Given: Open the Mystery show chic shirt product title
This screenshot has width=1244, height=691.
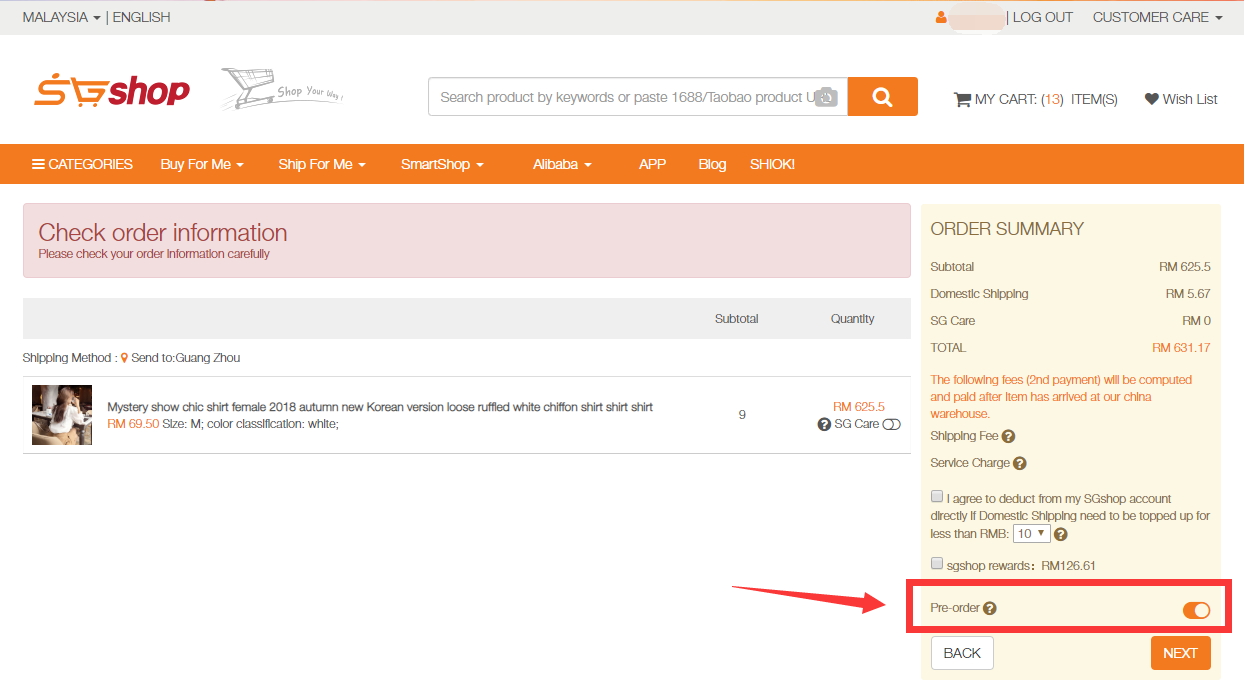Looking at the screenshot, I should [x=380, y=407].
